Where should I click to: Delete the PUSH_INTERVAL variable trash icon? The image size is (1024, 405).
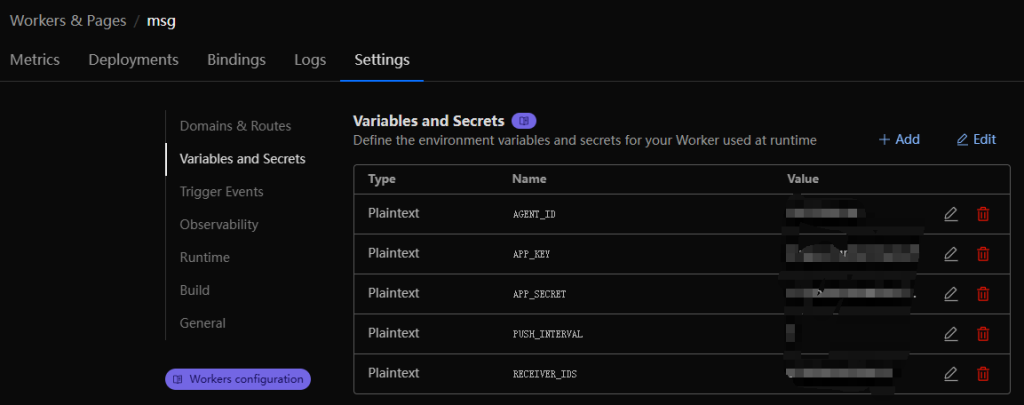983,334
